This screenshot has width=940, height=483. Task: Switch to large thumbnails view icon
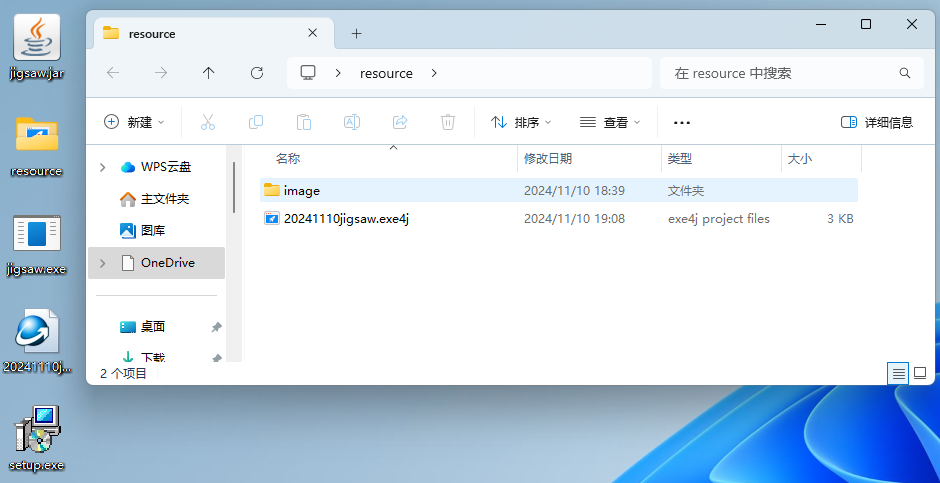920,374
